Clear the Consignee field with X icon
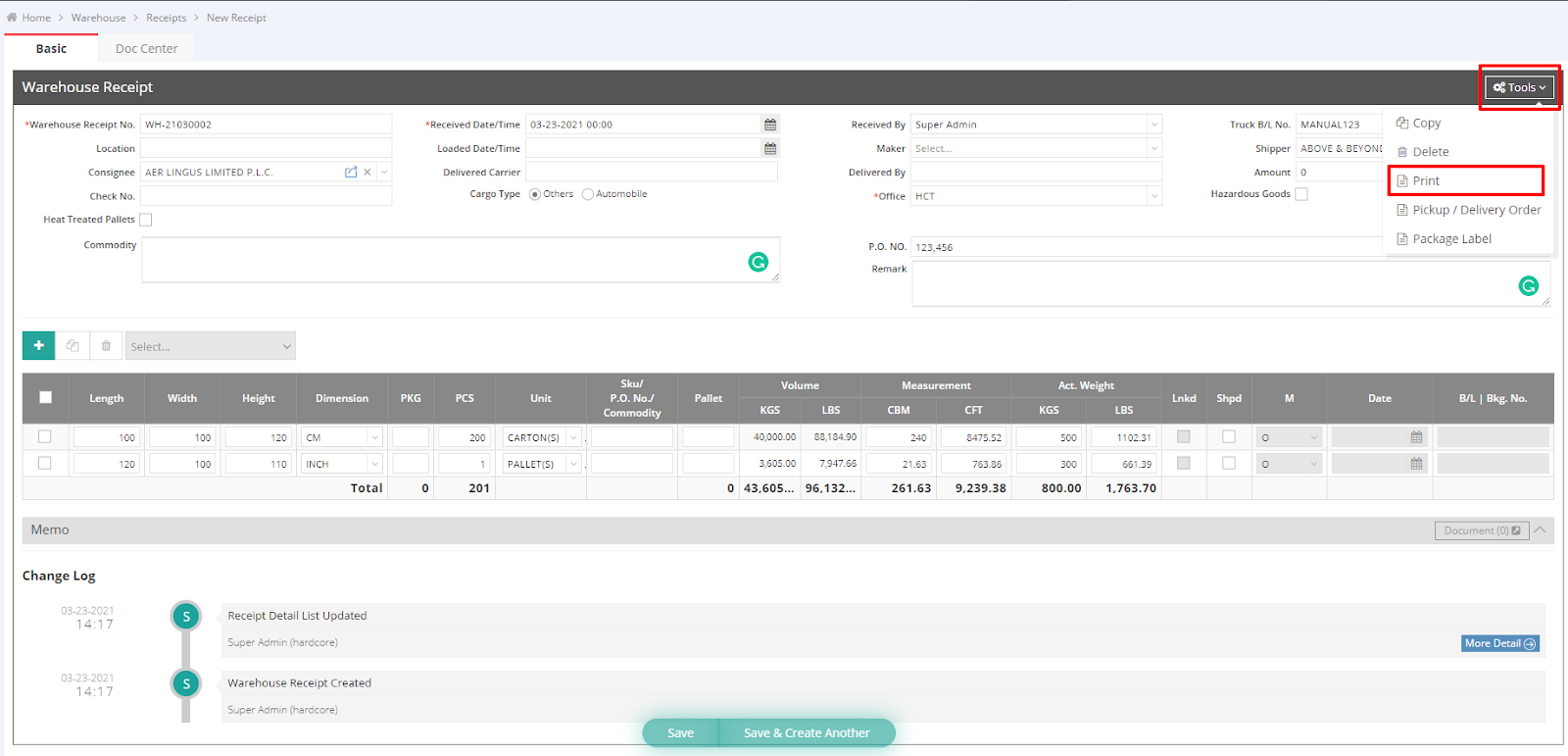 (367, 172)
